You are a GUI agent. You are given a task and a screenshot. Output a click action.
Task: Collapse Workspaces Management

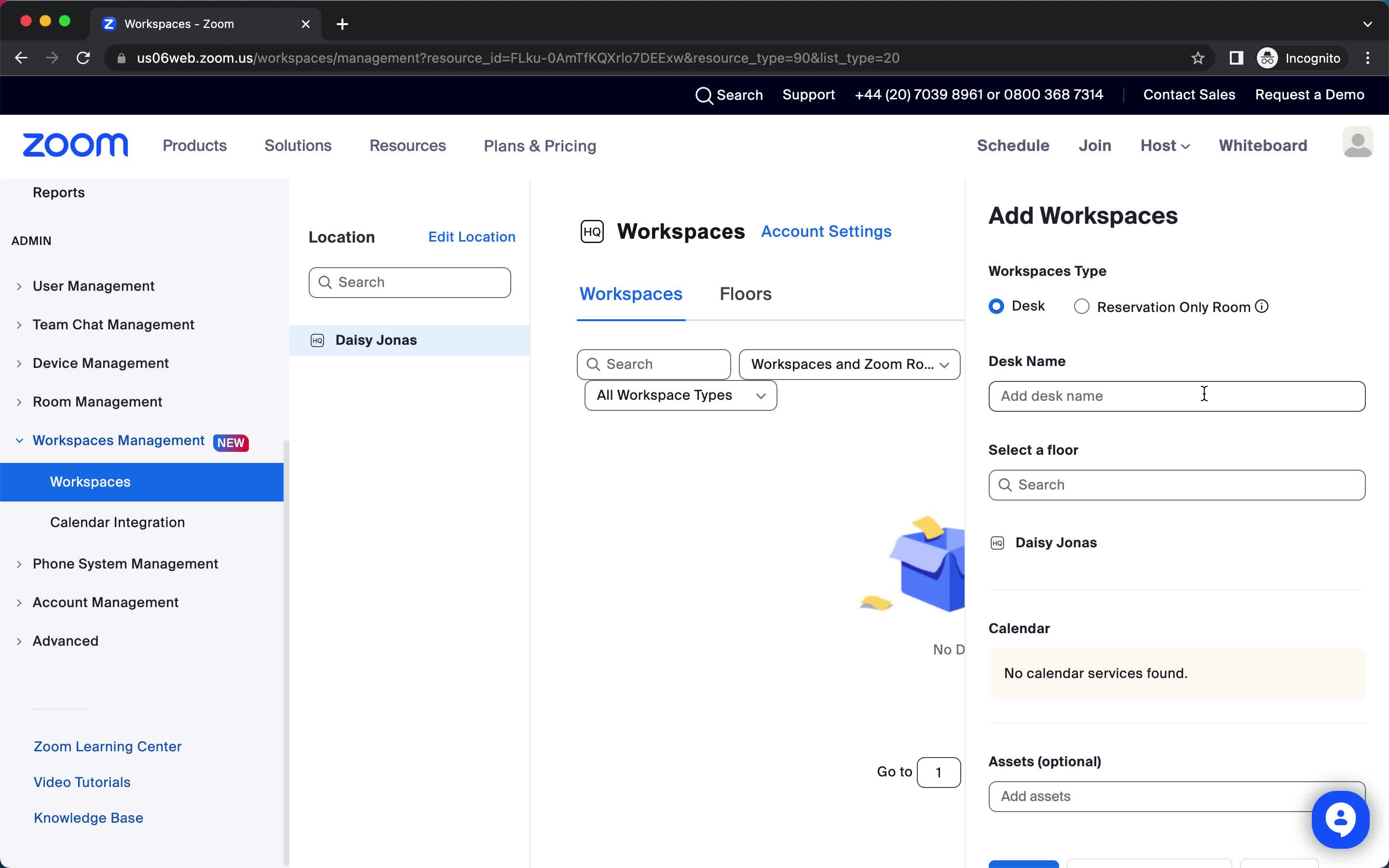click(x=19, y=440)
